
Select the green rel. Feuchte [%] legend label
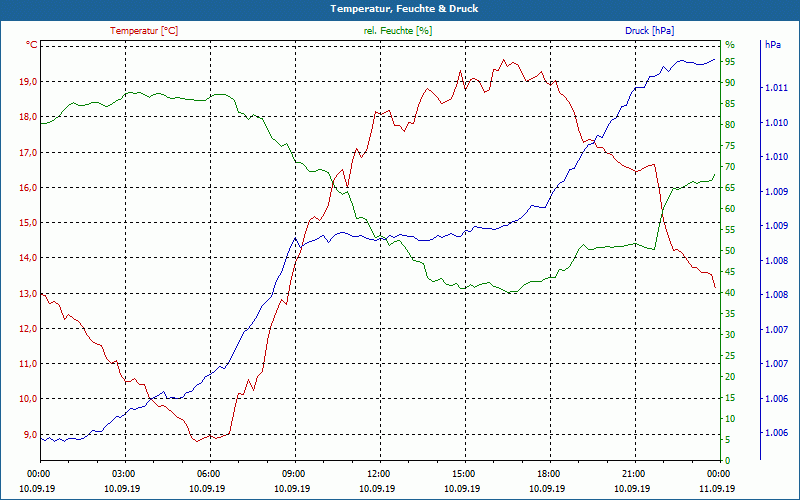[x=398, y=31]
